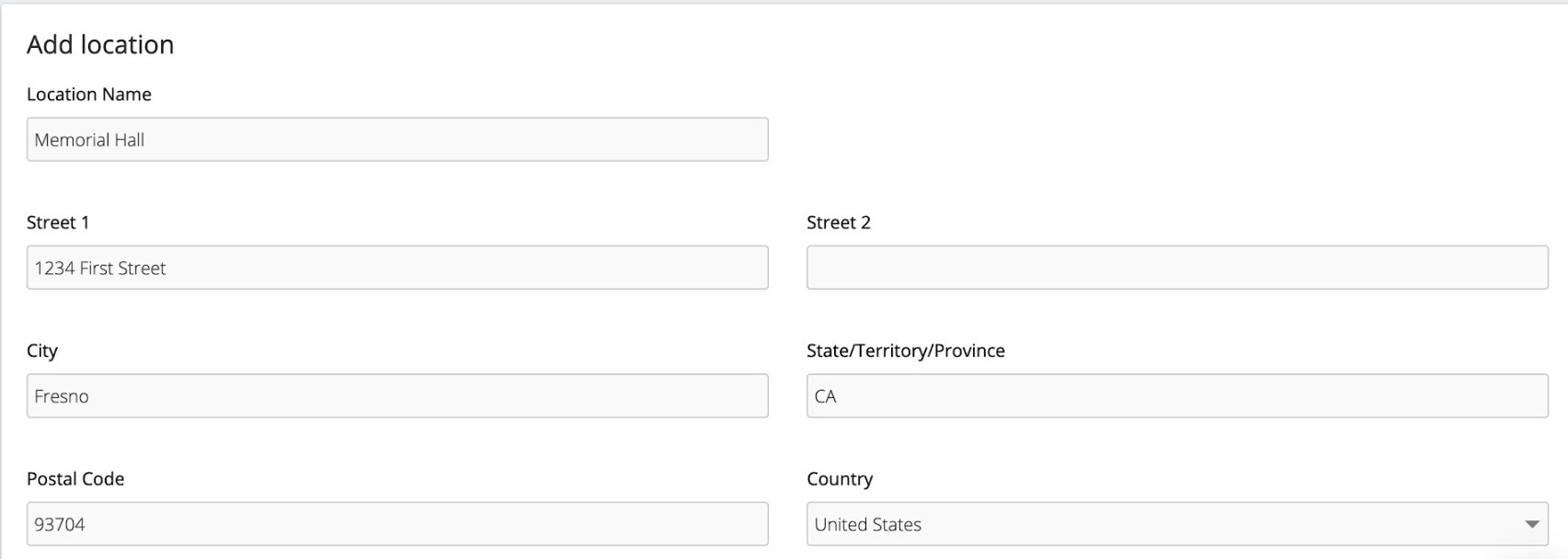
Task: Click the 'Street 2' label
Action: point(838,222)
